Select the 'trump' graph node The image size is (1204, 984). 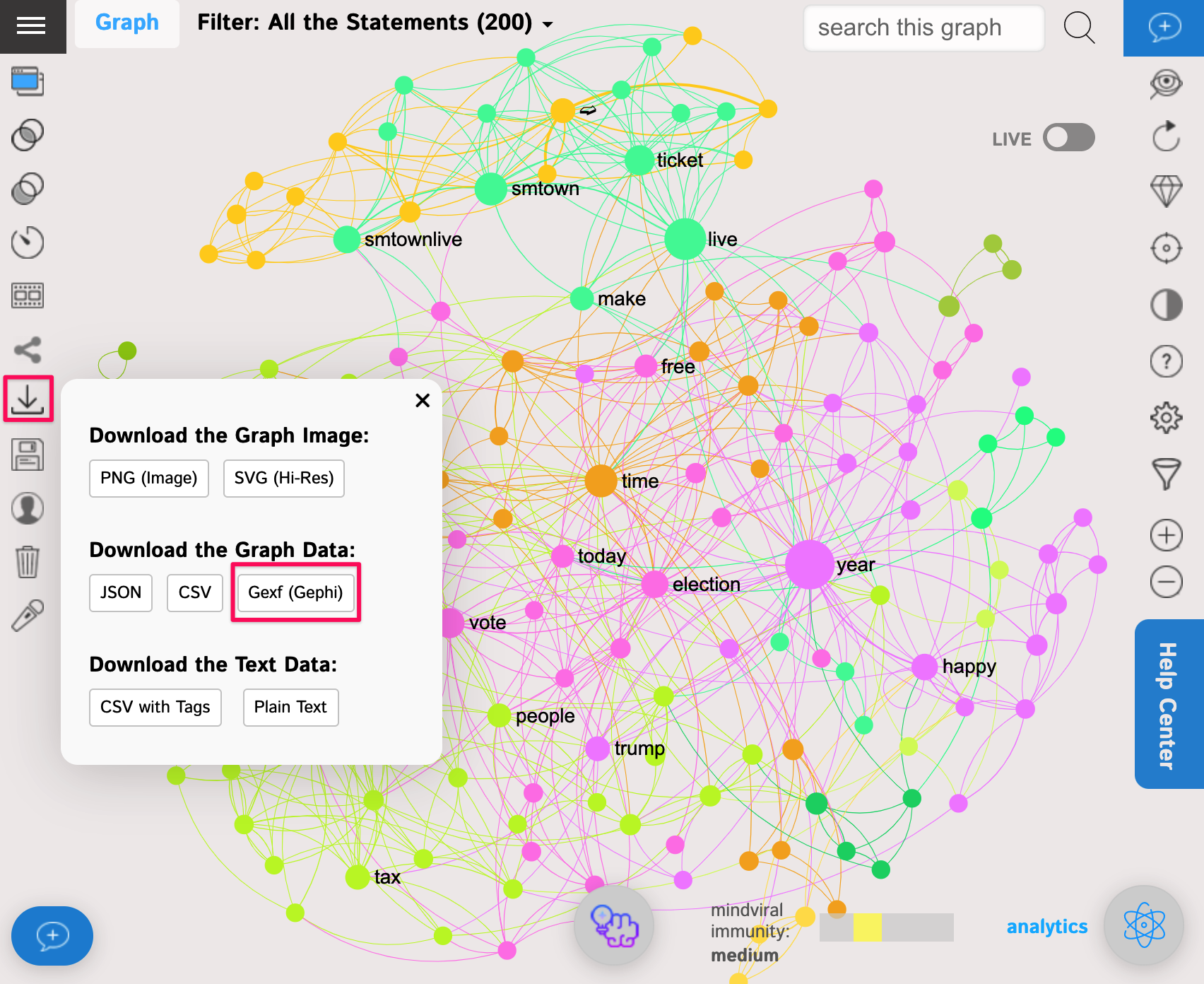(598, 749)
